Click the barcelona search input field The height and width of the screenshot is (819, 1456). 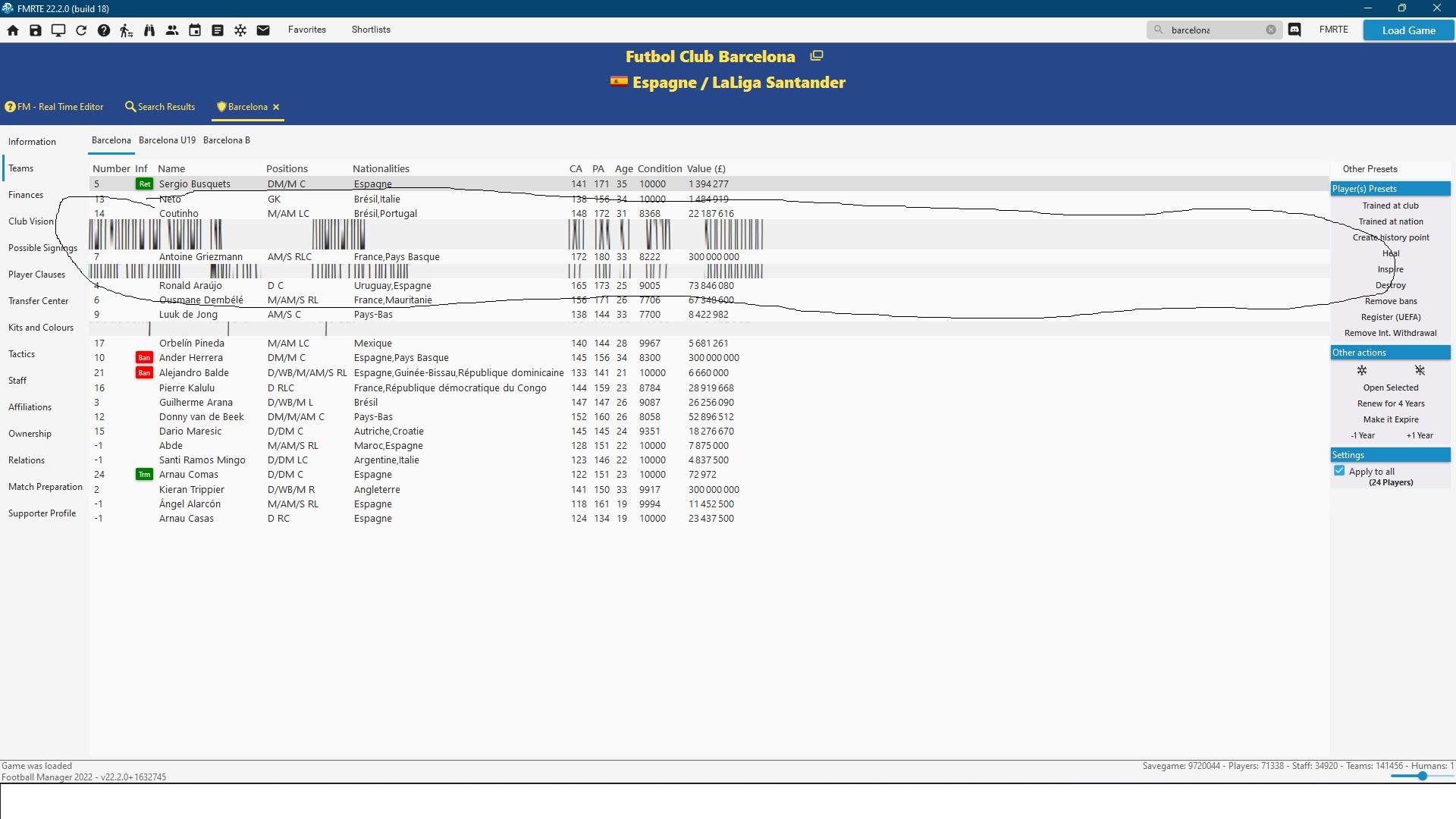coord(1213,30)
